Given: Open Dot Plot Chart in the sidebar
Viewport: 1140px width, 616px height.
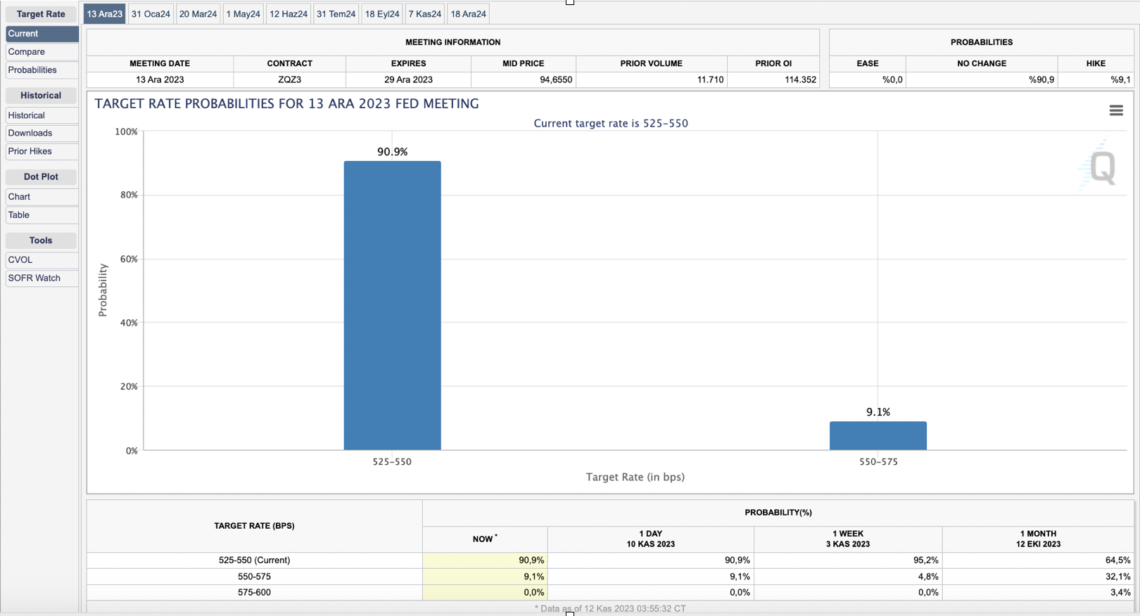Looking at the screenshot, I should click(x=41, y=196).
